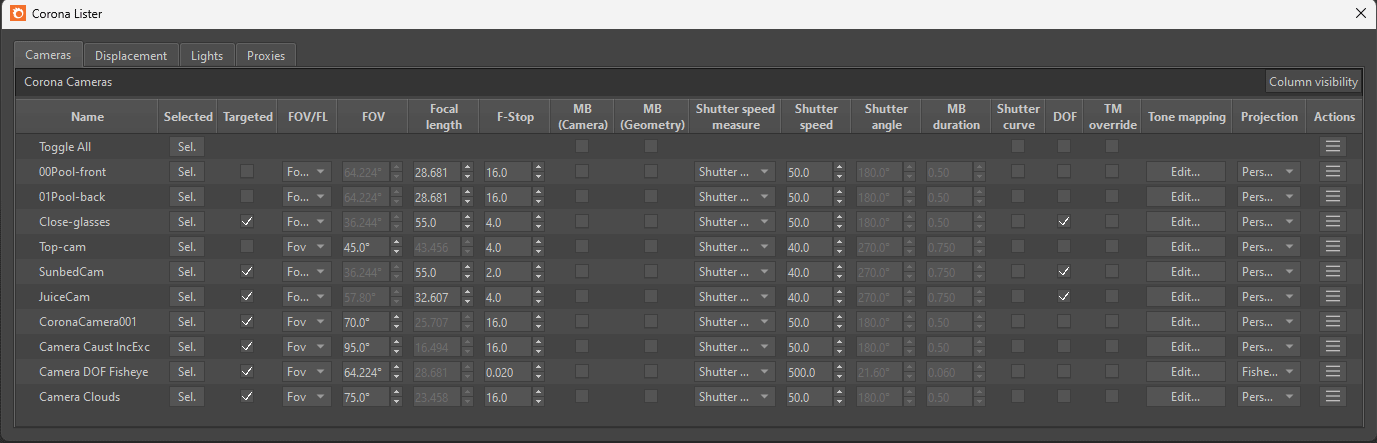Open Shutter speed measure dropdown for JuiceCam
The width and height of the screenshot is (1377, 443).
[735, 297]
